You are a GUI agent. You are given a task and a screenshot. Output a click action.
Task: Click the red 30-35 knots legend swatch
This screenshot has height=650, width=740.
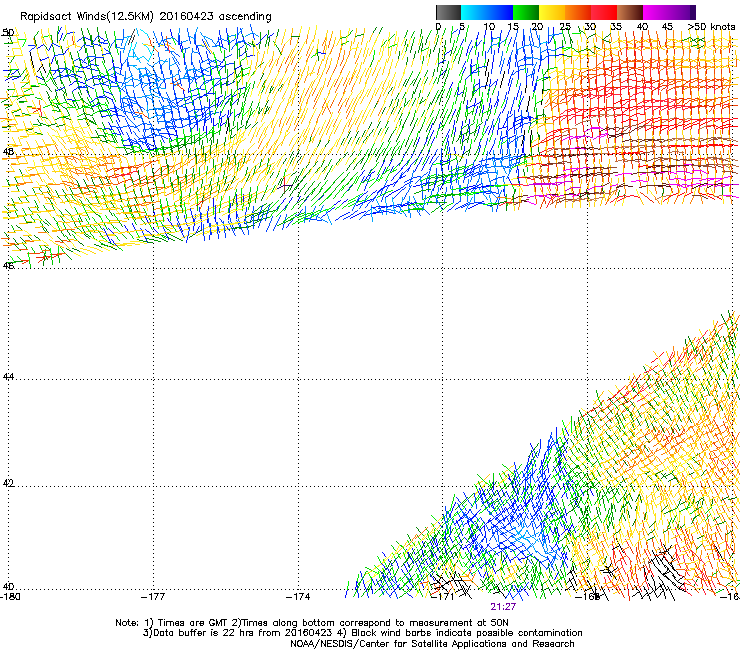coord(604,12)
